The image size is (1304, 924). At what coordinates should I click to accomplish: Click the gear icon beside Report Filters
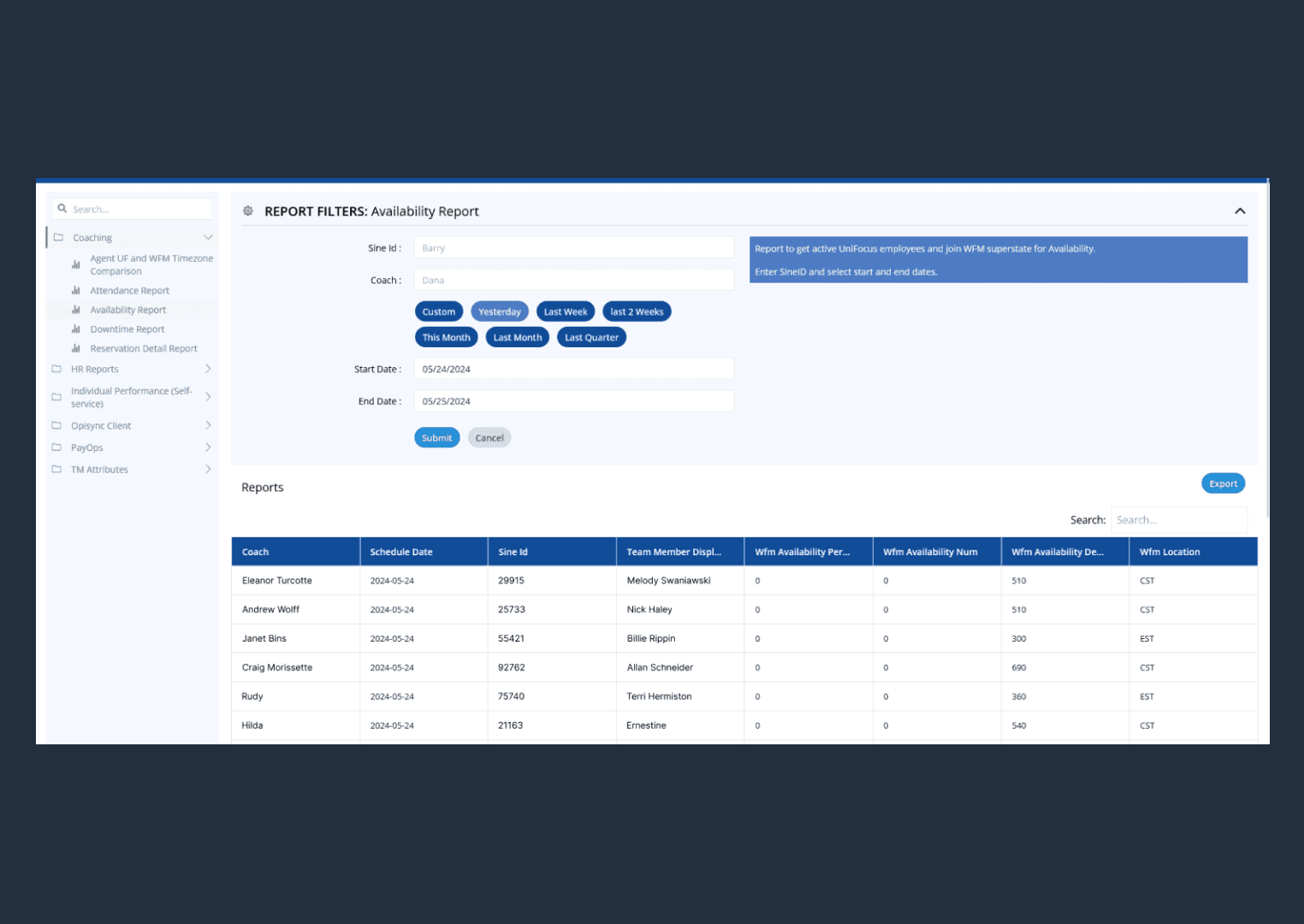(248, 211)
